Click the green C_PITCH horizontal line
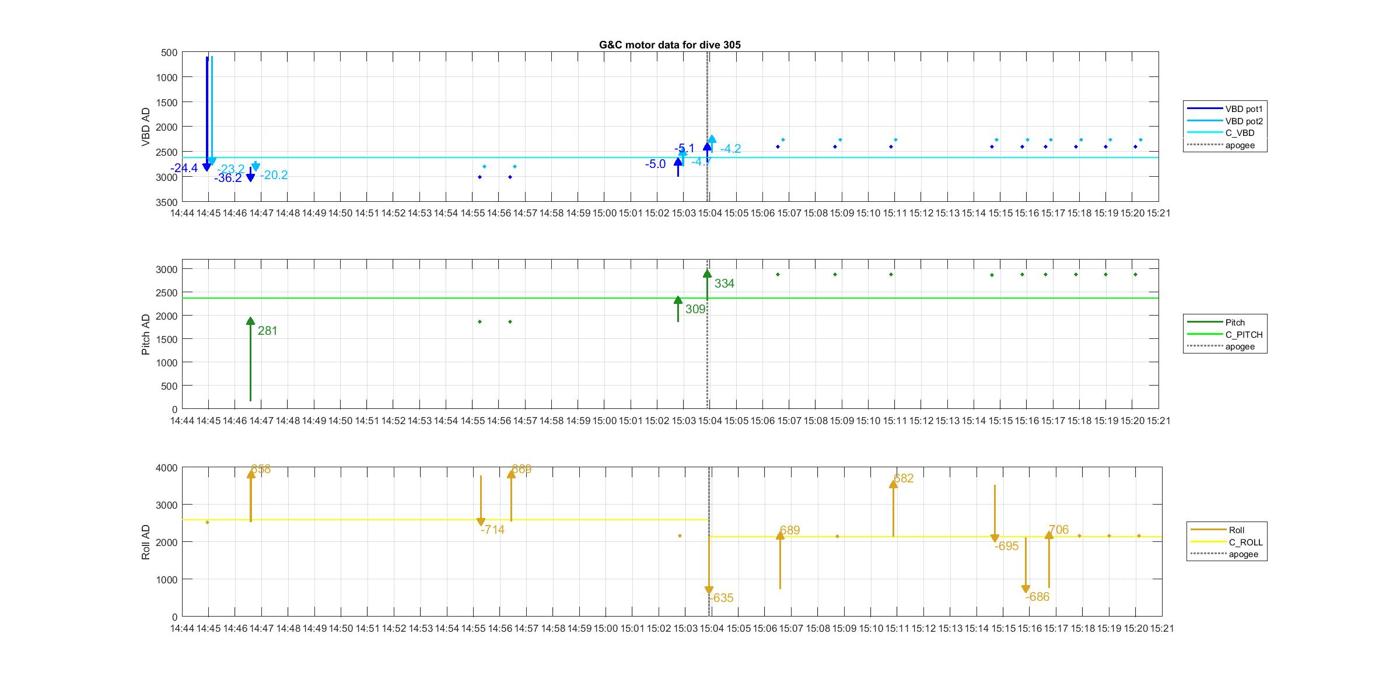 (x=670, y=298)
